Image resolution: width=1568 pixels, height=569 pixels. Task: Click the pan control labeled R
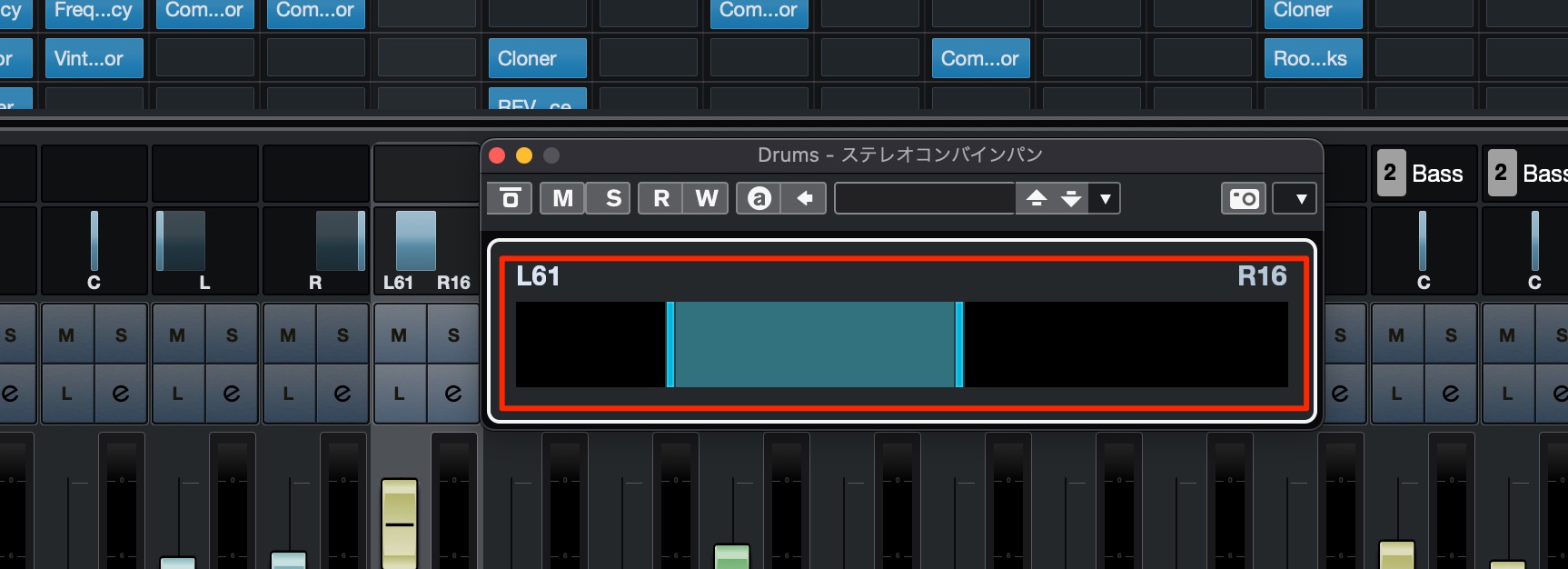tap(315, 251)
